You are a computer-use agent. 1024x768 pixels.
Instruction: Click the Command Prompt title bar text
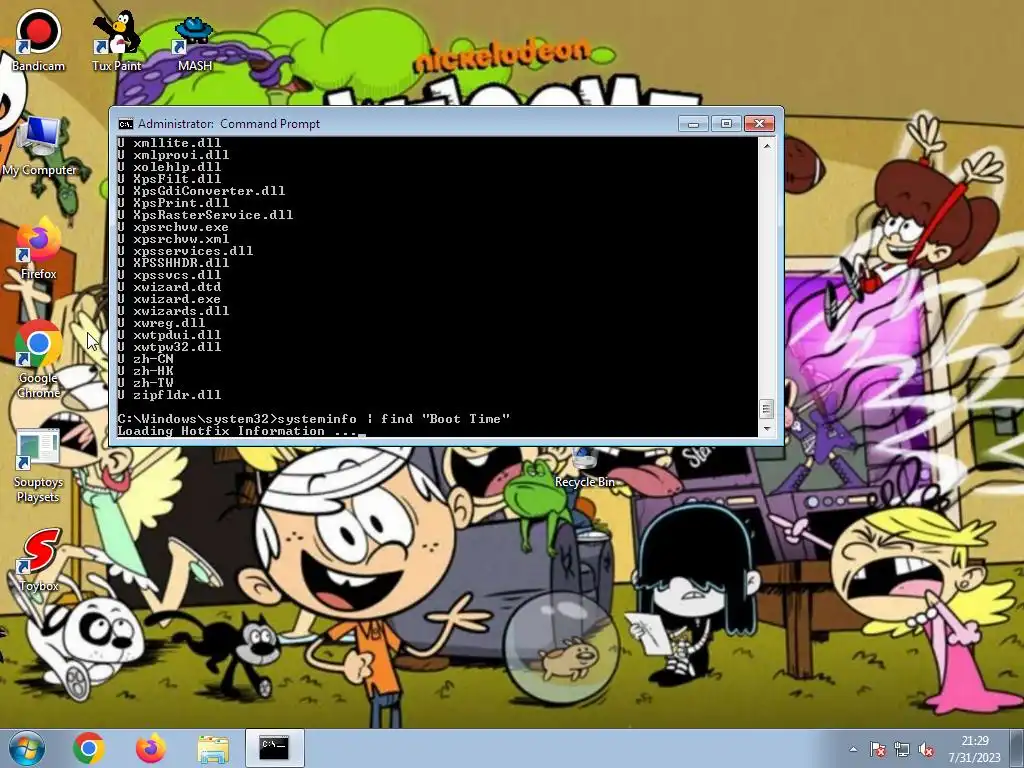click(229, 123)
